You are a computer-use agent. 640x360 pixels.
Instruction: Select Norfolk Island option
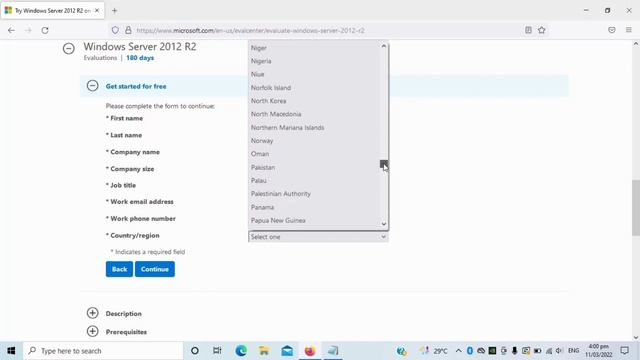click(x=271, y=87)
